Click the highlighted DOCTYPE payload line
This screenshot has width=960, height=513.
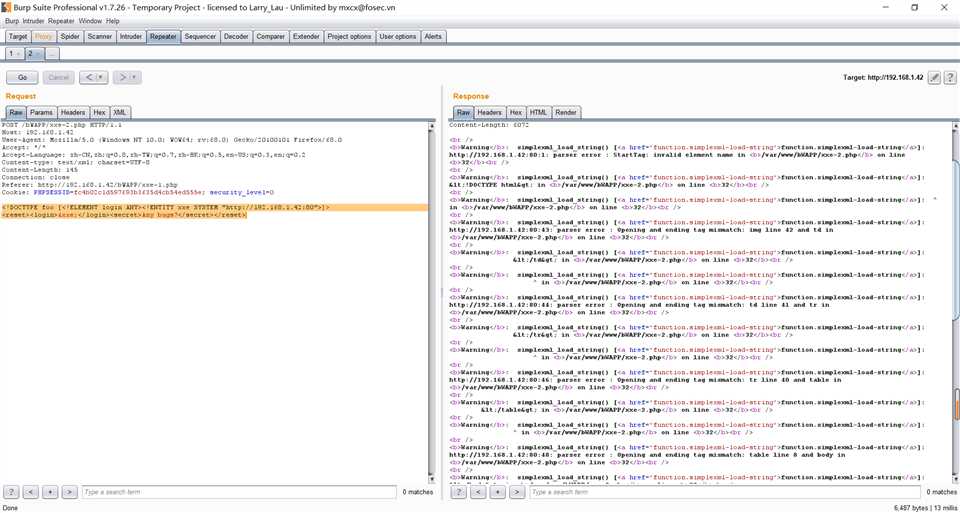[x=215, y=208]
